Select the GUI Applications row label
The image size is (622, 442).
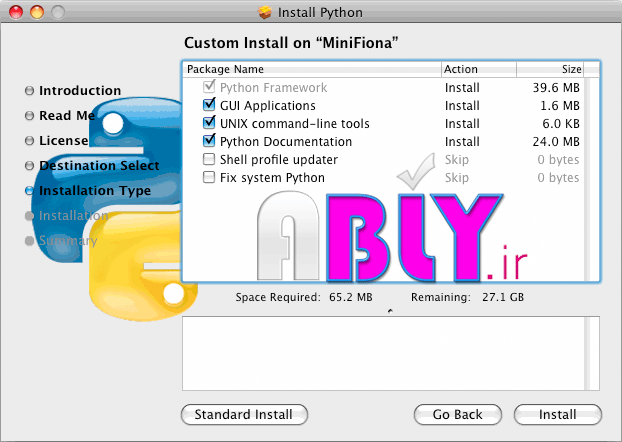pos(268,106)
